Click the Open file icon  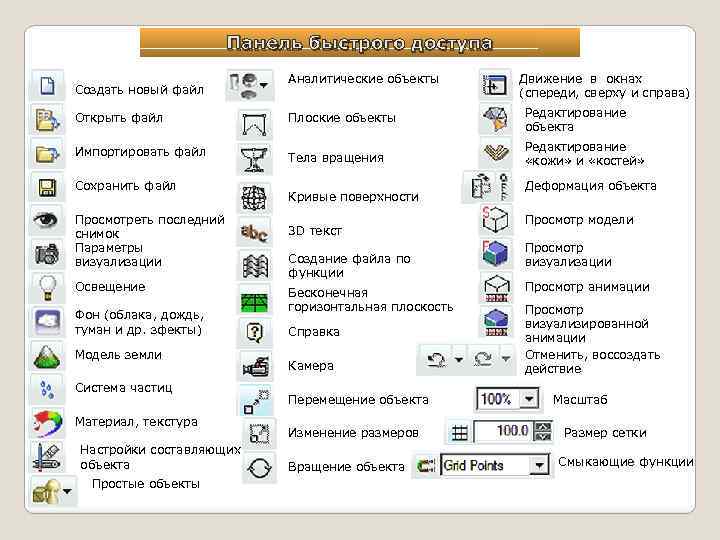[x=47, y=119]
